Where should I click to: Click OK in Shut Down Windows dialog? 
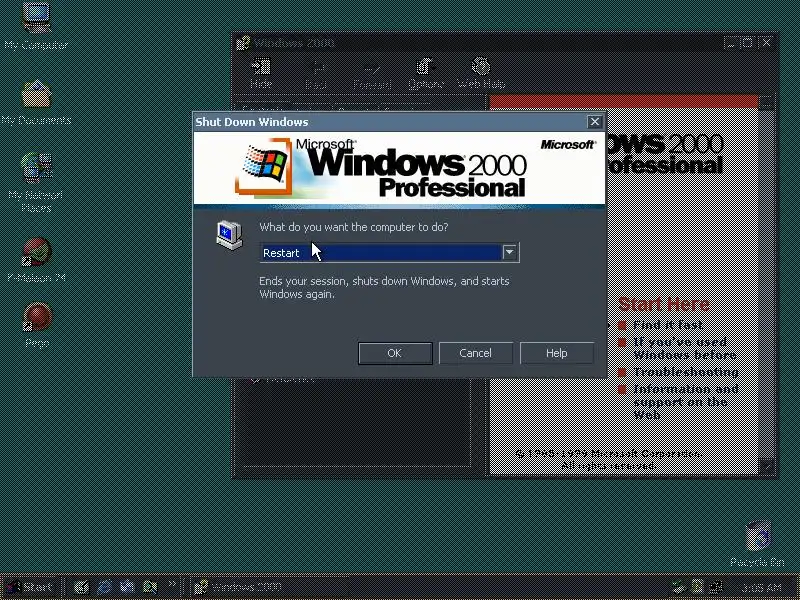click(x=395, y=353)
